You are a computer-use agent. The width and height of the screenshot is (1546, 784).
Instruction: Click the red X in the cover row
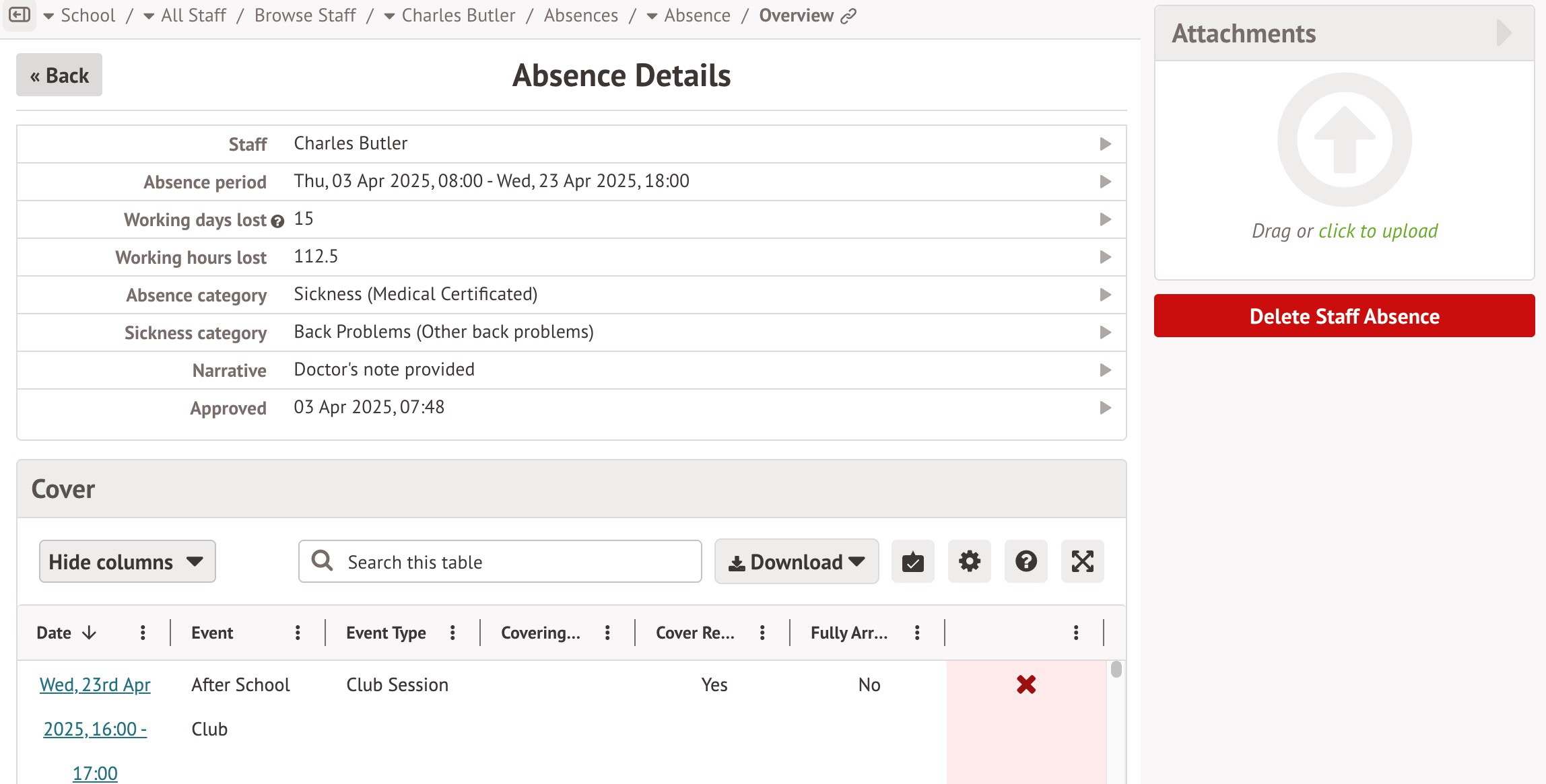point(1026,684)
